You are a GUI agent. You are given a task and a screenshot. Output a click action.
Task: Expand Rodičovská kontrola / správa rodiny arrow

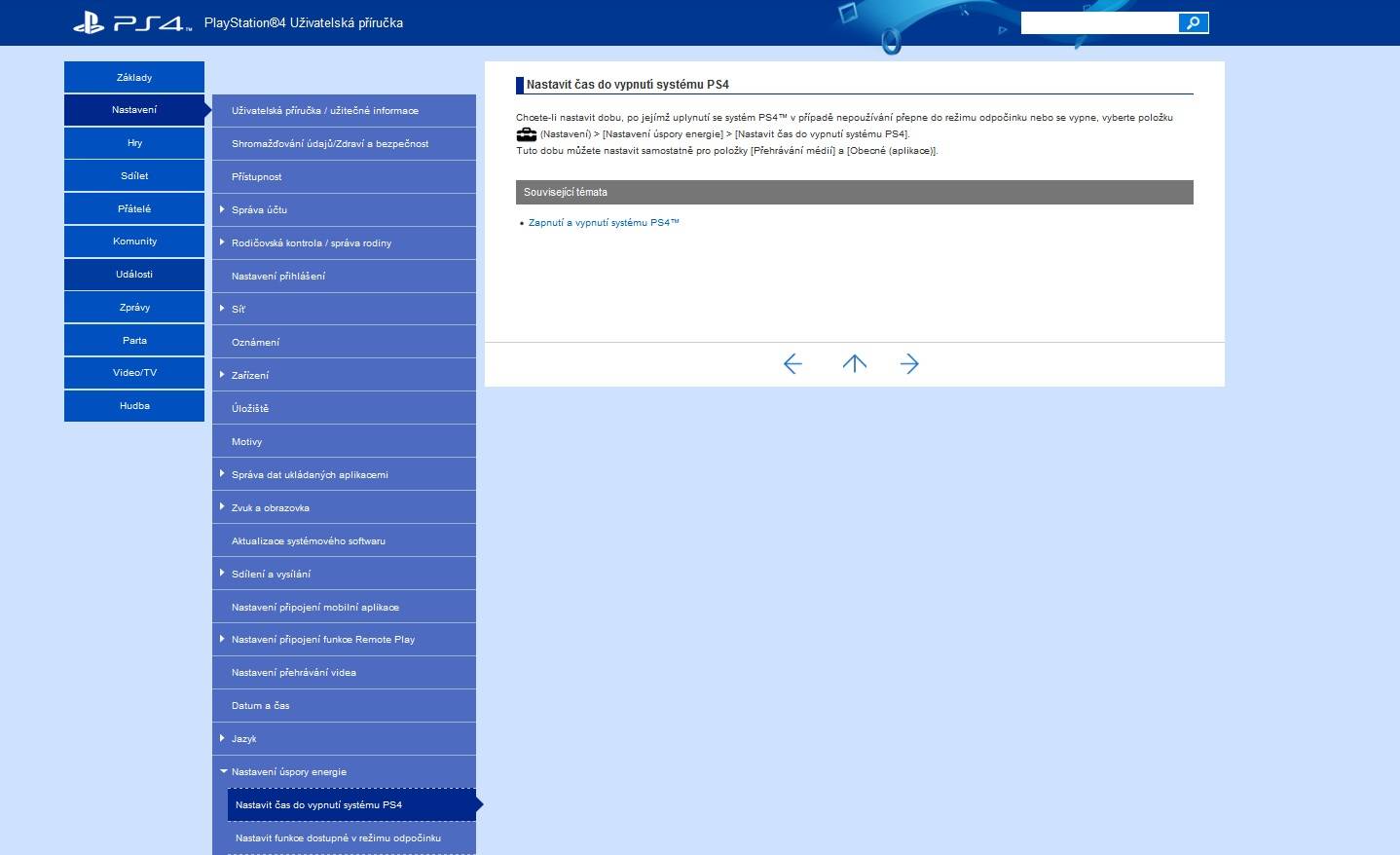[222, 242]
